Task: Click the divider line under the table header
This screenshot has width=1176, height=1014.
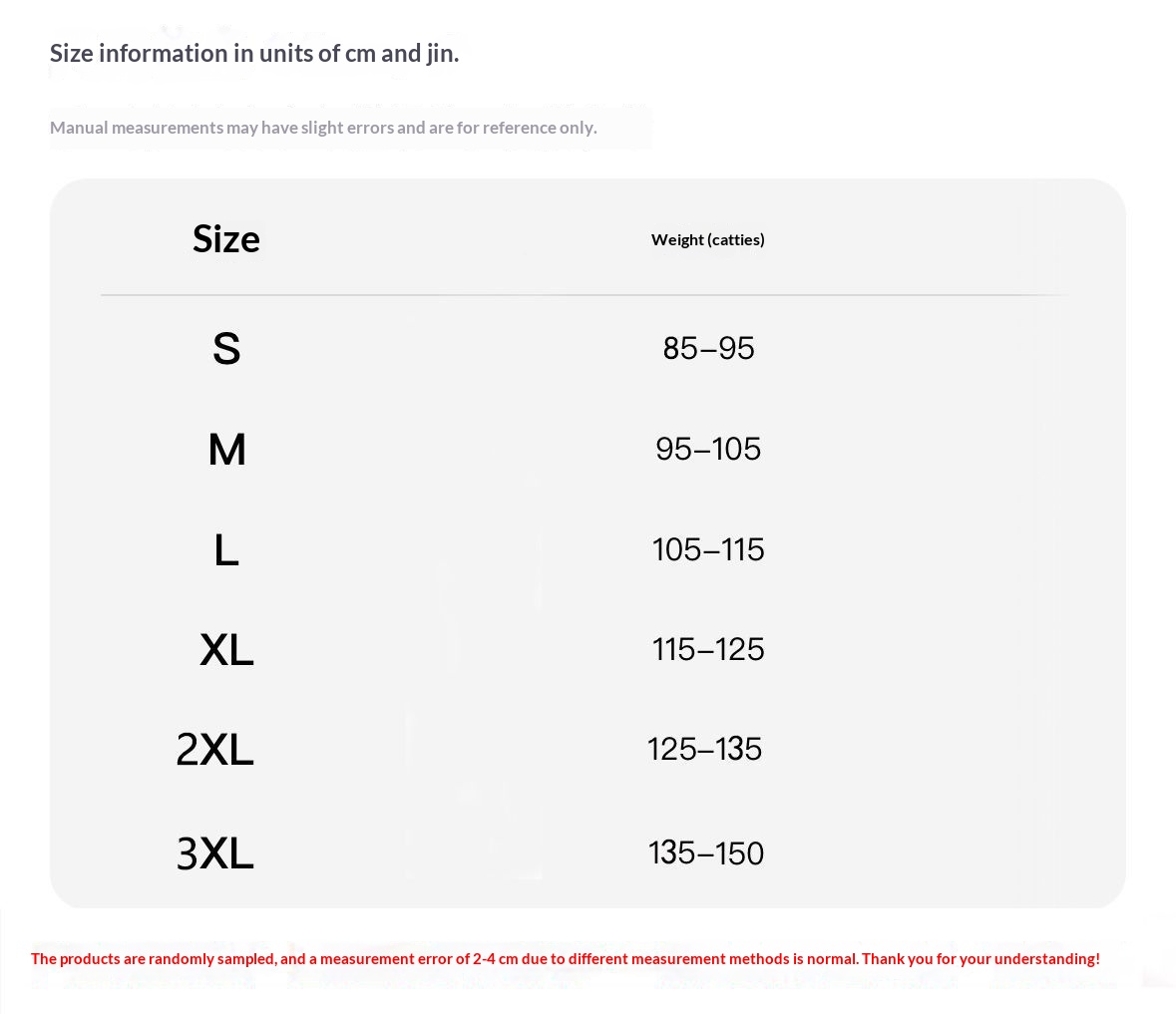Action: pyautogui.click(x=584, y=295)
